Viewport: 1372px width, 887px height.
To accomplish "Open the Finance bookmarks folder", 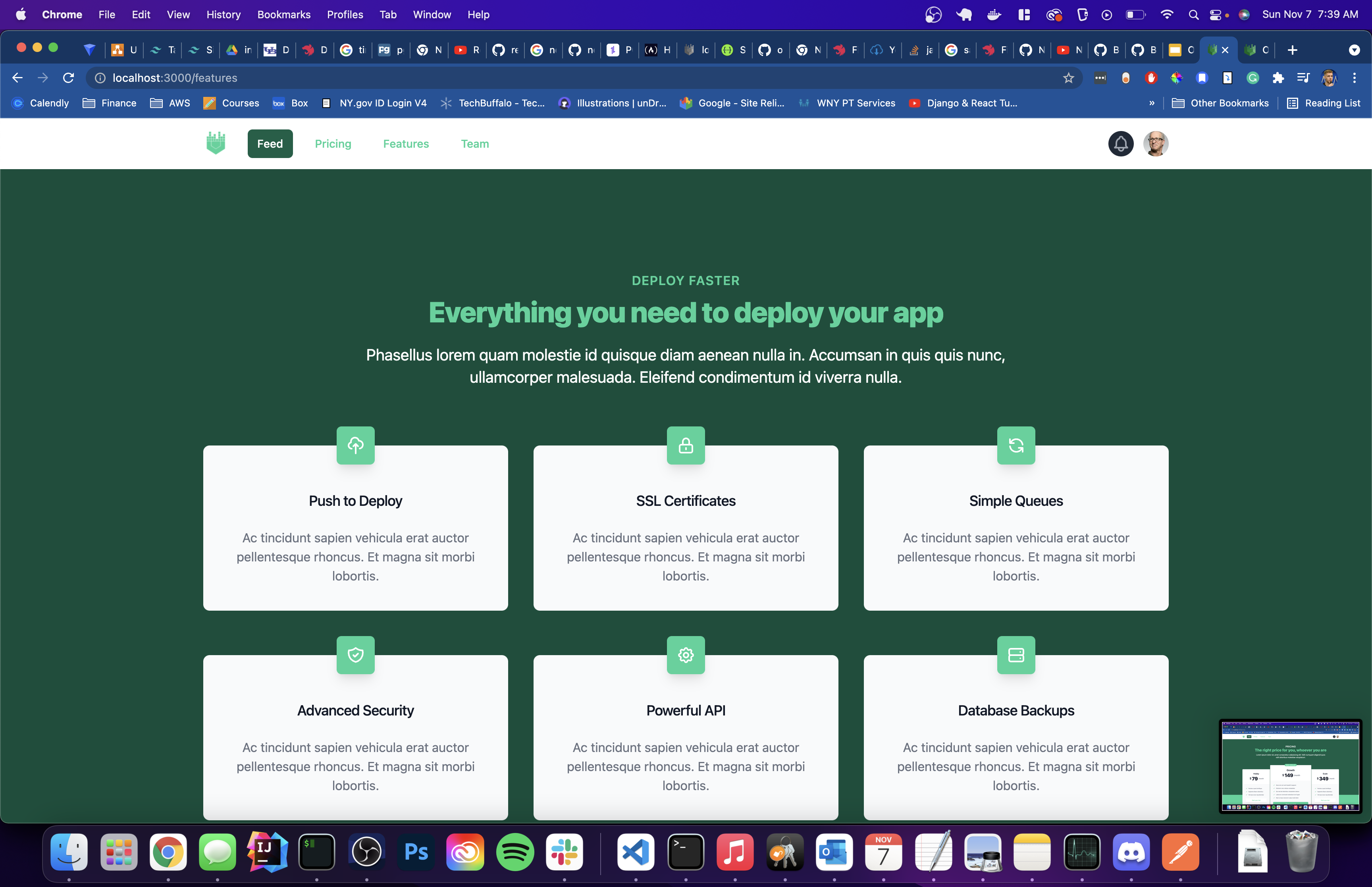I will 110,103.
